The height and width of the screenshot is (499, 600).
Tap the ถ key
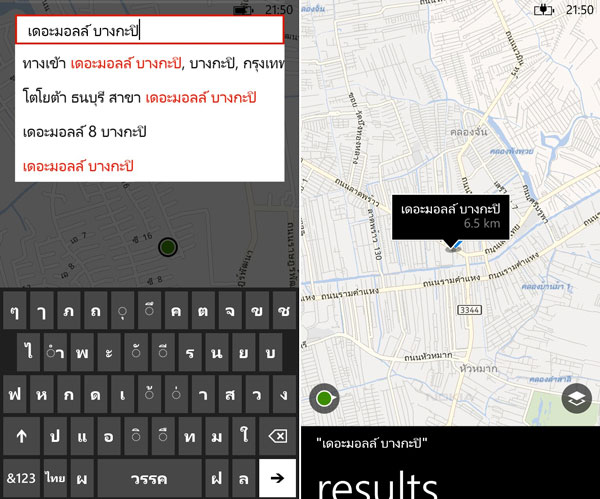(x=96, y=310)
